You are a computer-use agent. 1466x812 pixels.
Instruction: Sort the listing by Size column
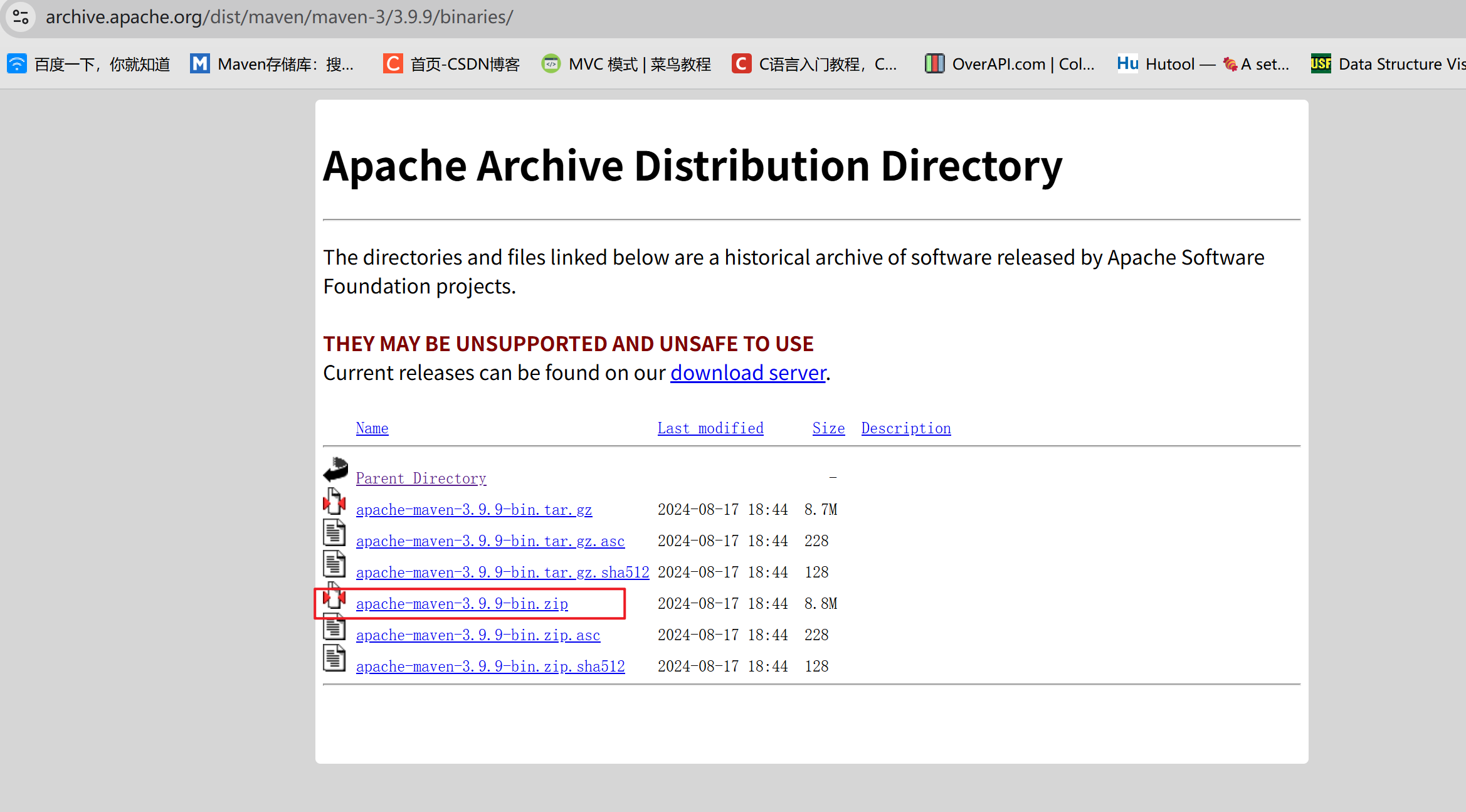(x=828, y=428)
